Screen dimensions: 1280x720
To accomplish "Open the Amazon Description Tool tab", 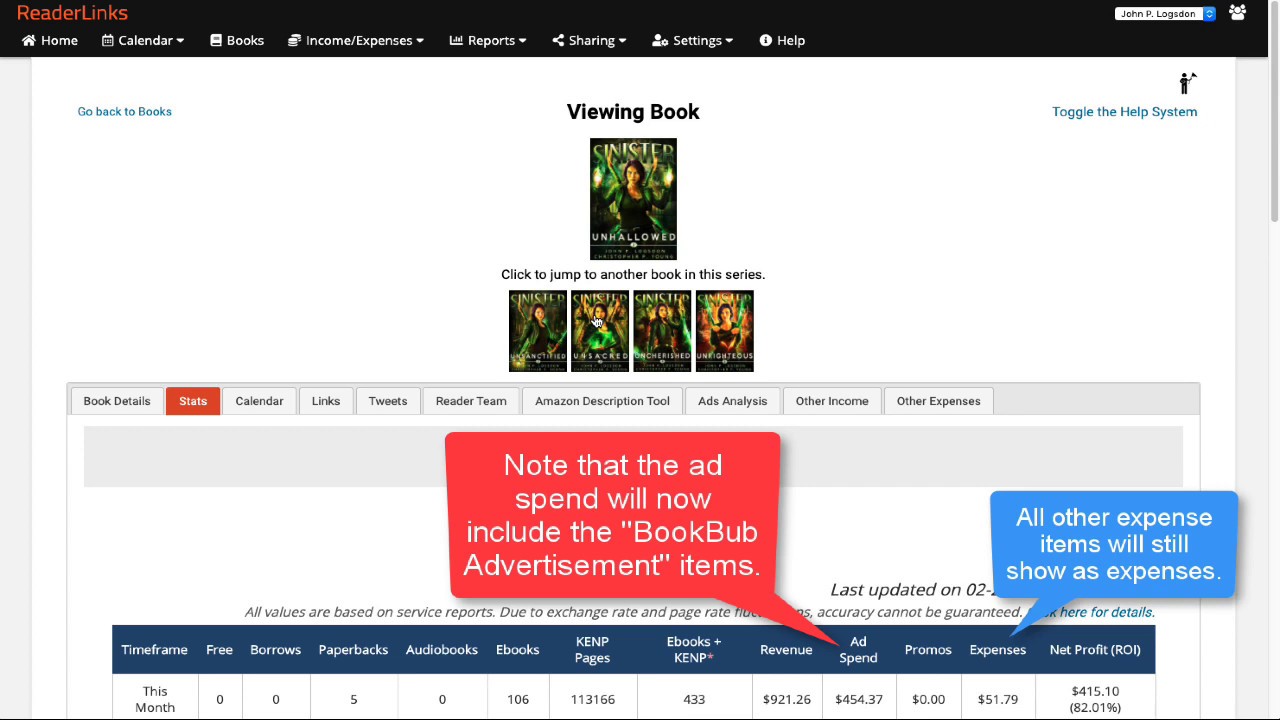I will coord(602,401).
